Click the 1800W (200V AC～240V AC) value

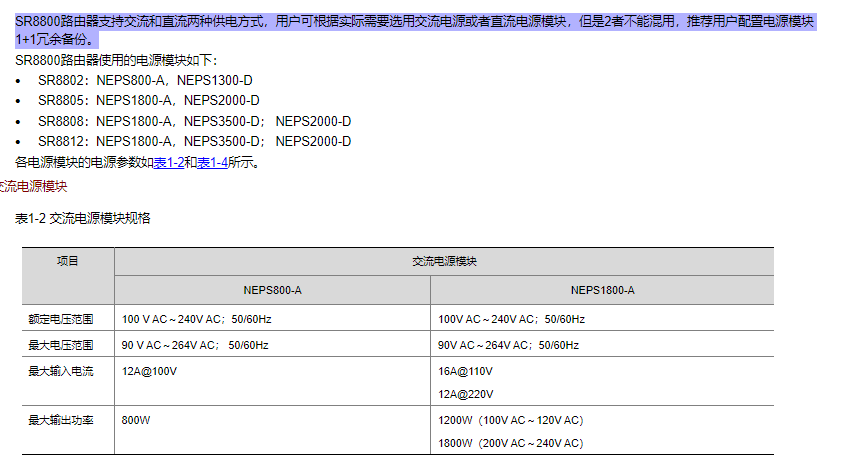pyautogui.click(x=511, y=443)
